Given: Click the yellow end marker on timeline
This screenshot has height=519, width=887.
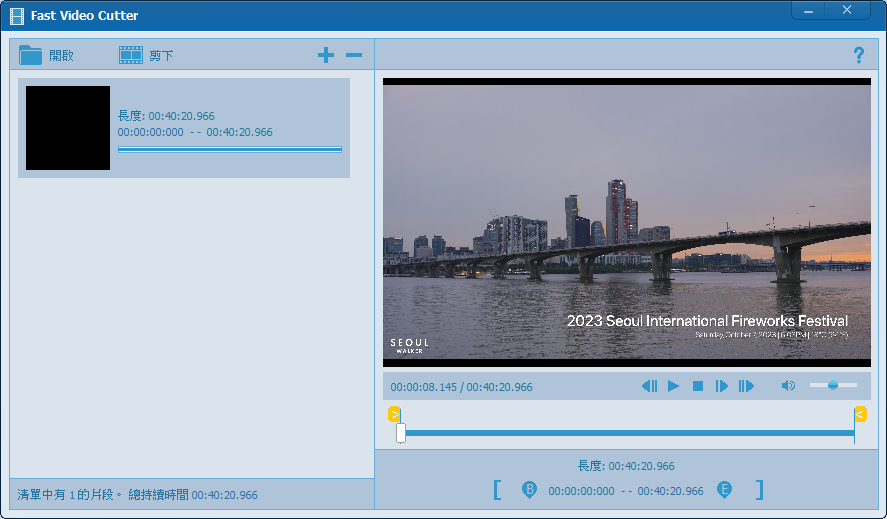Looking at the screenshot, I should tap(860, 414).
